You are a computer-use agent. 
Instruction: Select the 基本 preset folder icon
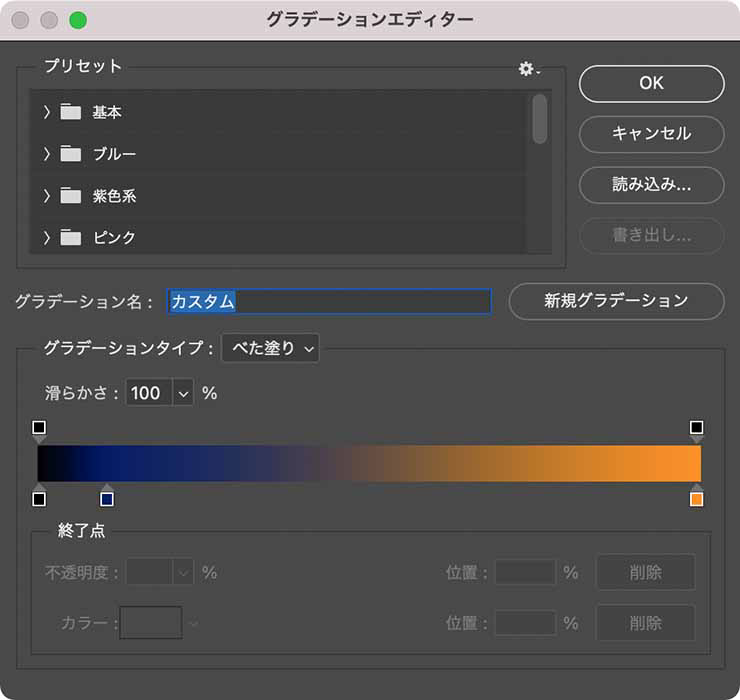click(x=70, y=112)
